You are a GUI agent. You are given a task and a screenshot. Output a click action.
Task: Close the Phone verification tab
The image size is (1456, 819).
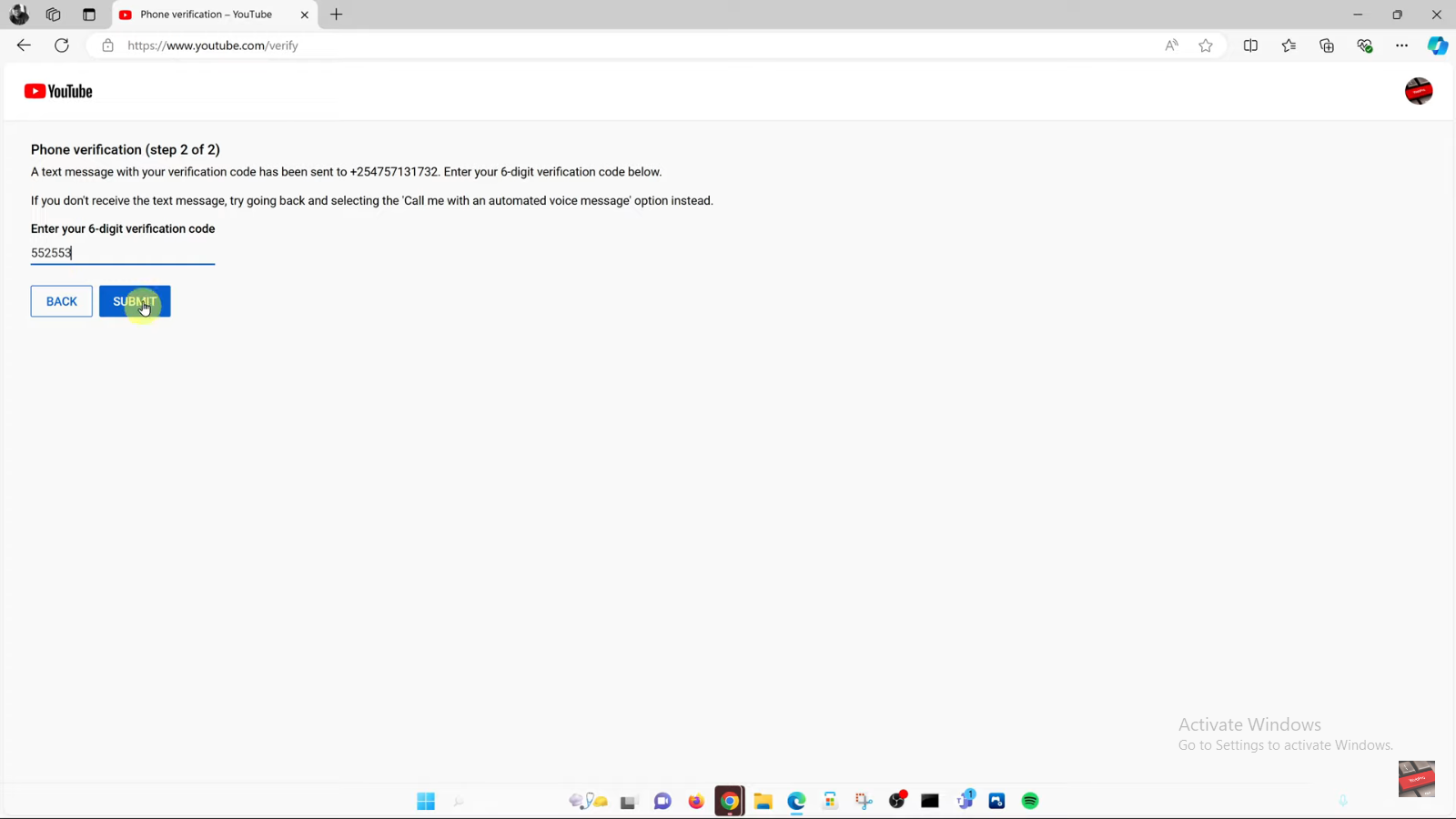pyautogui.click(x=304, y=15)
